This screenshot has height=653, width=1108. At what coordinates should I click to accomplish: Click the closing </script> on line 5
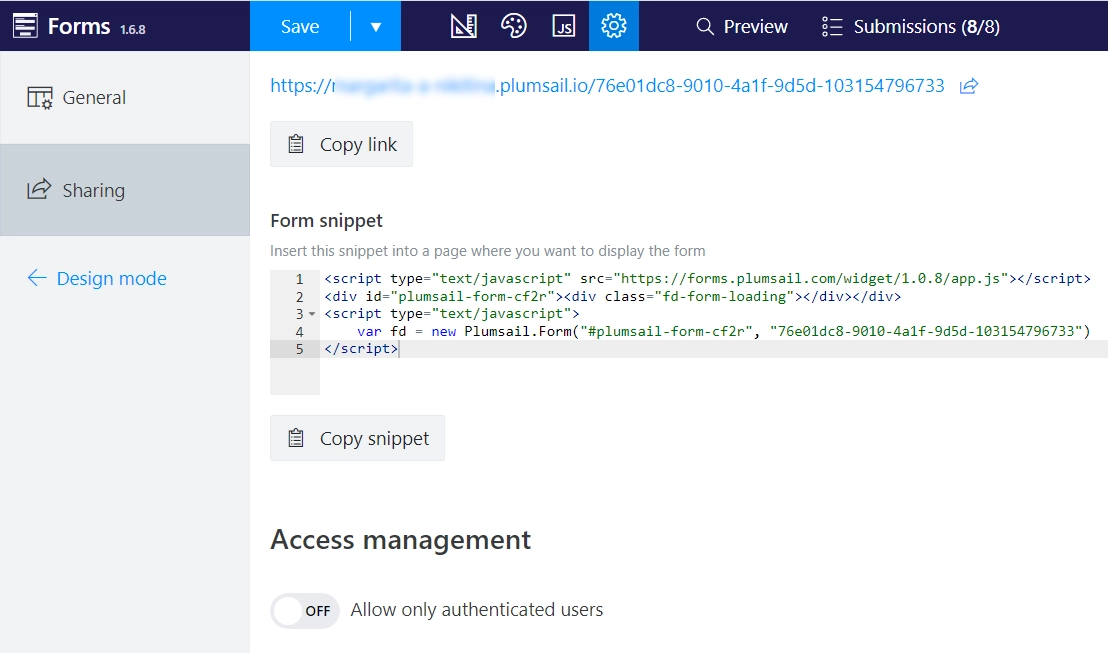[x=361, y=348]
